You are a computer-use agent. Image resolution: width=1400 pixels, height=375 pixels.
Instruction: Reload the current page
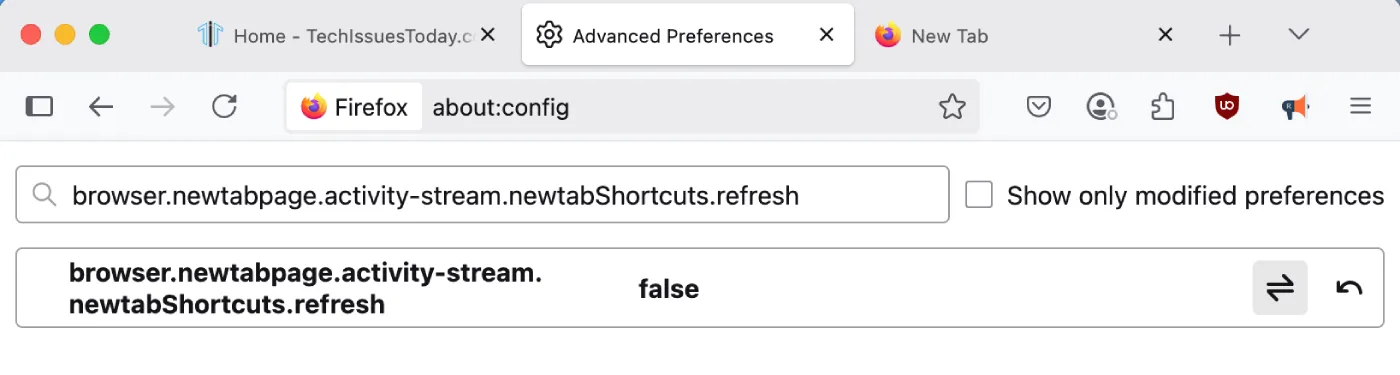(225, 106)
